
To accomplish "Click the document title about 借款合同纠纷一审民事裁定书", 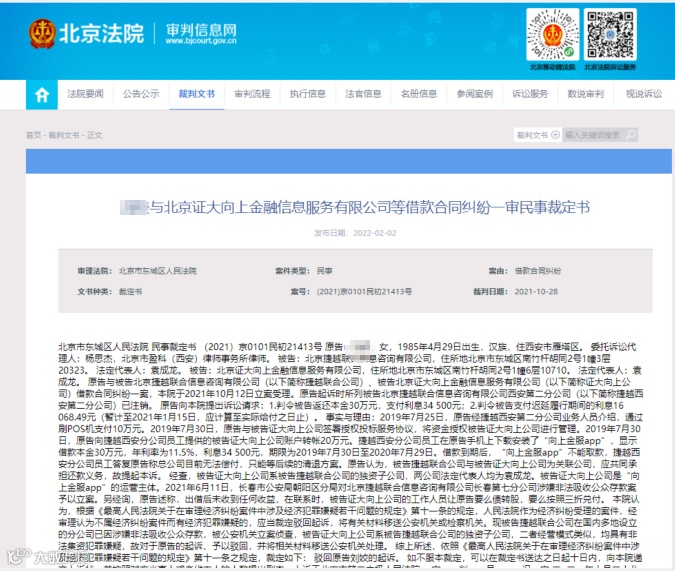I will [355, 208].
